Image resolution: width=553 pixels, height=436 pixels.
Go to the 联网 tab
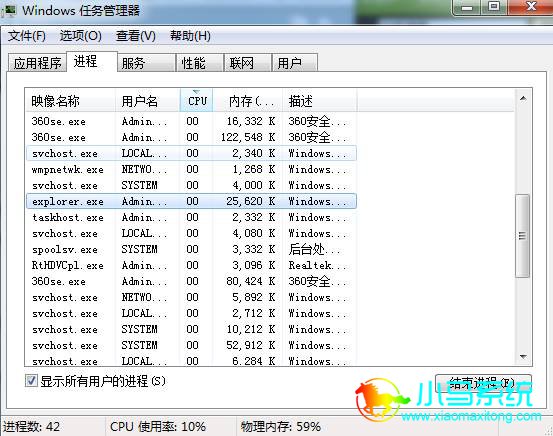248,63
